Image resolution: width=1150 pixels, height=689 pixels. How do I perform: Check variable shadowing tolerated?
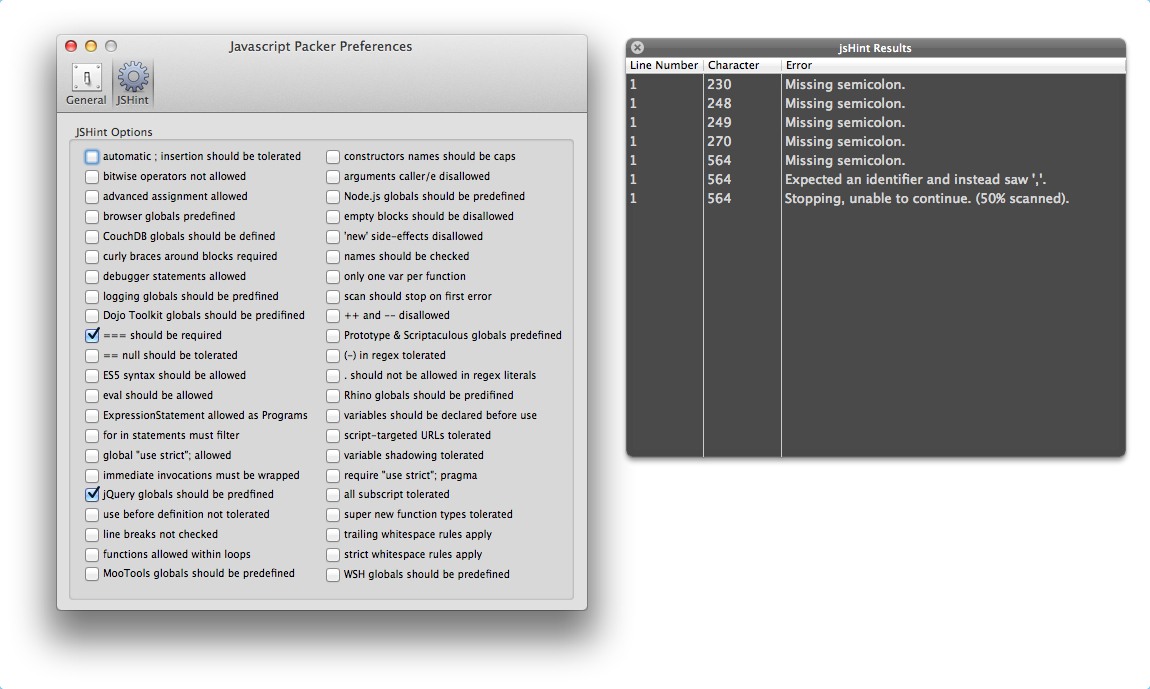(x=333, y=456)
